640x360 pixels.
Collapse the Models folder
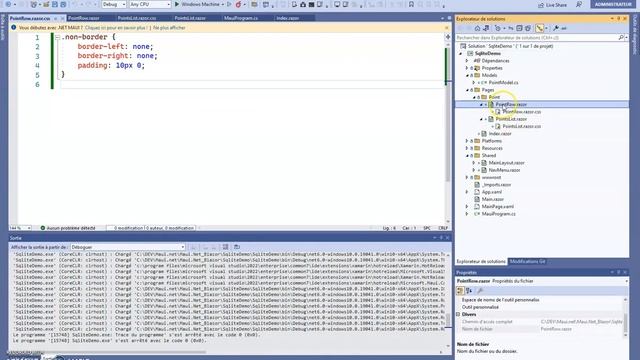coord(467,76)
